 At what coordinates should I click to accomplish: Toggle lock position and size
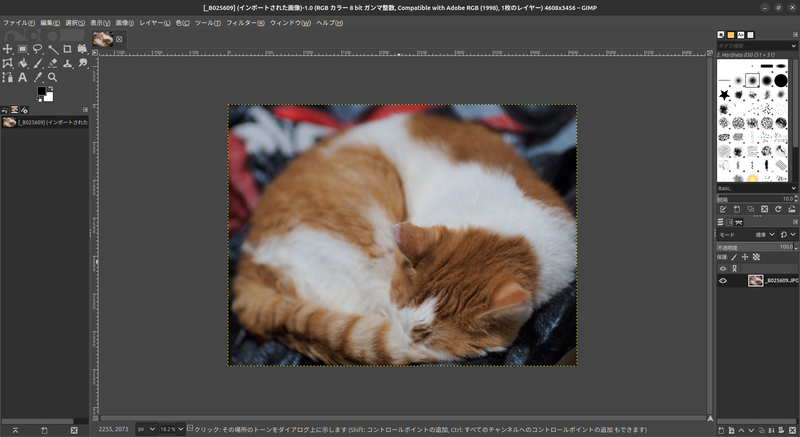745,258
